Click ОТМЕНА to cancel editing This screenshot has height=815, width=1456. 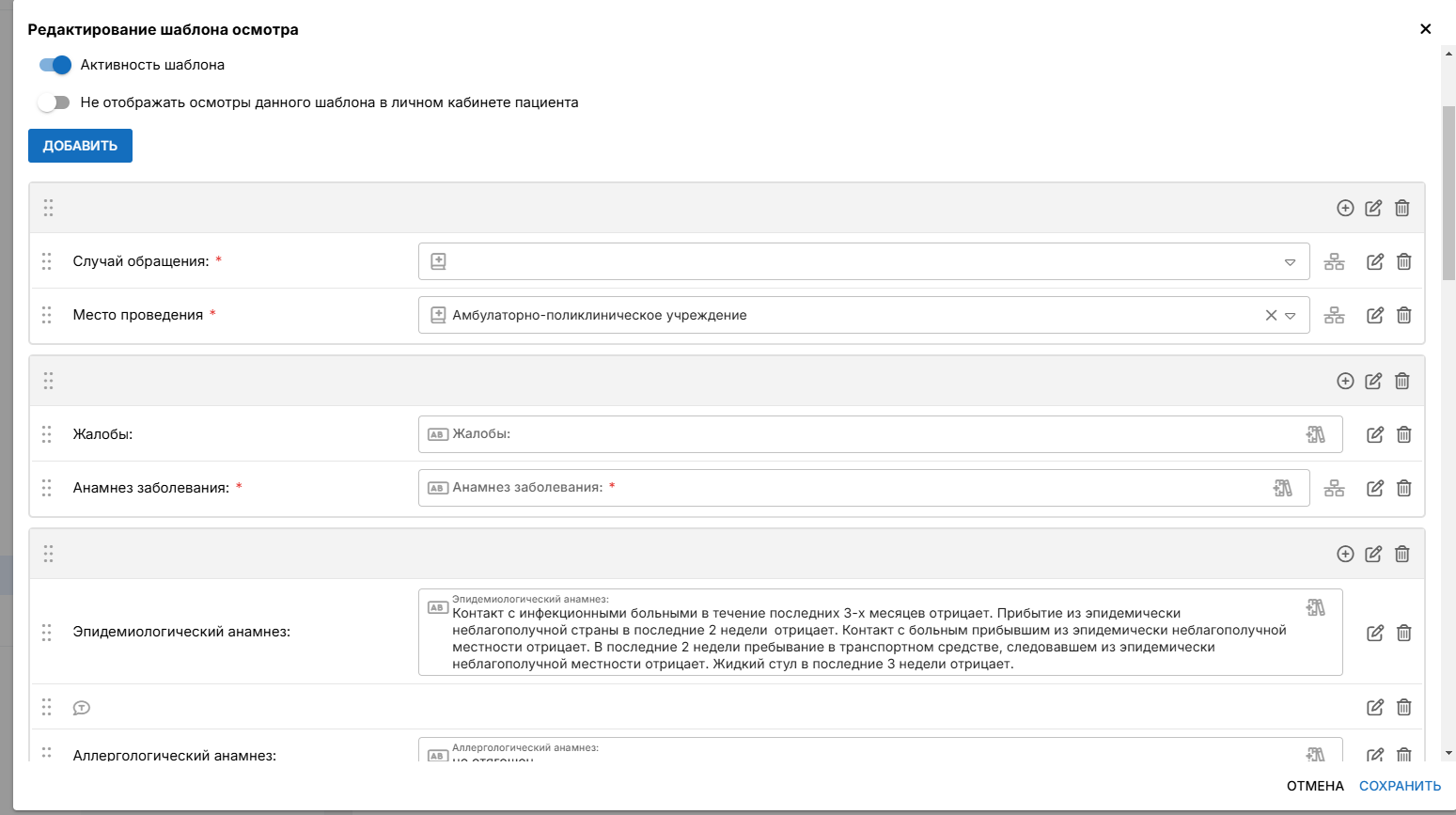(1315, 786)
